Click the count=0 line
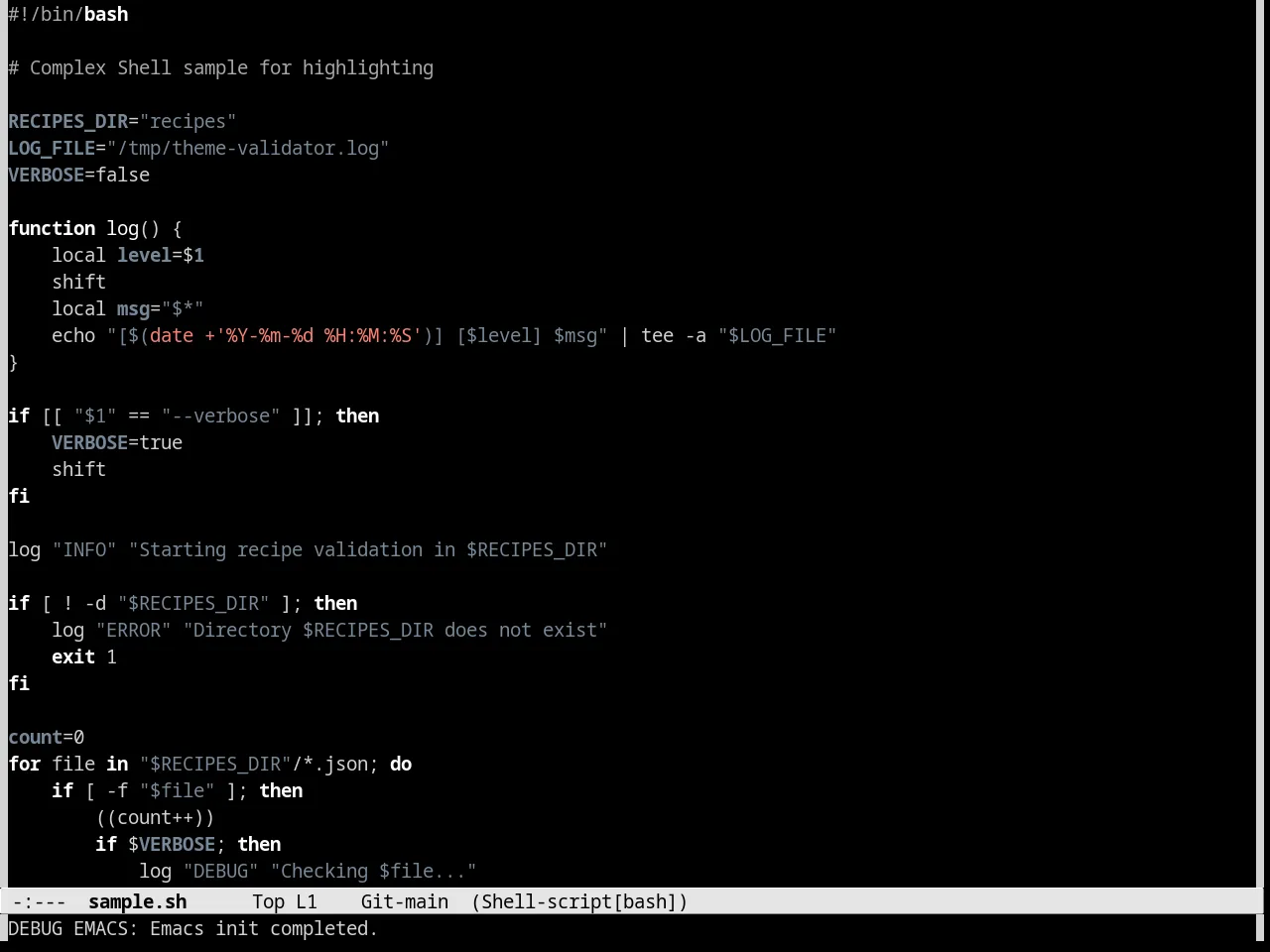 click(x=47, y=737)
